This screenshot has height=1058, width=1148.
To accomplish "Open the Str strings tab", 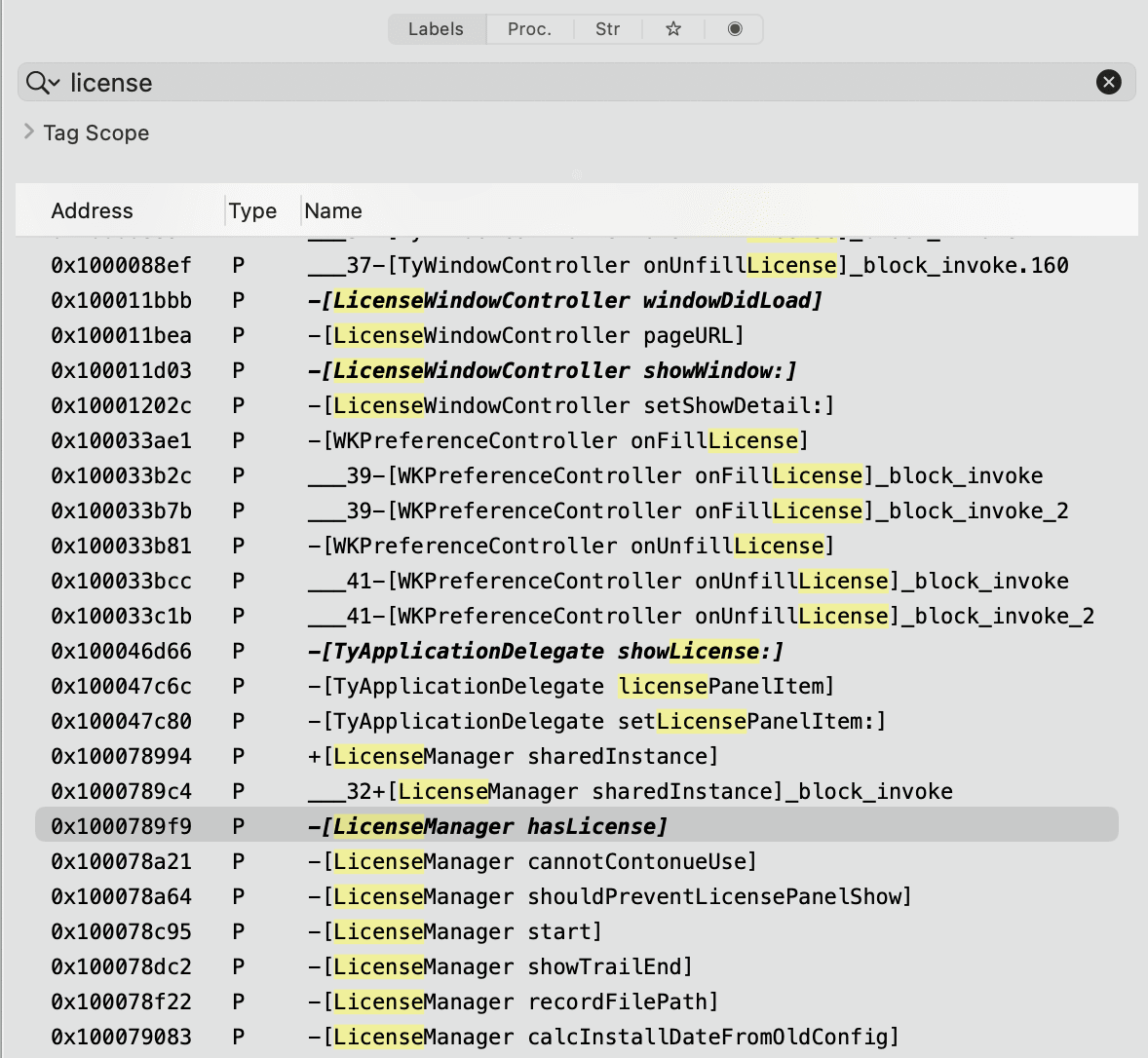I will [x=608, y=29].
